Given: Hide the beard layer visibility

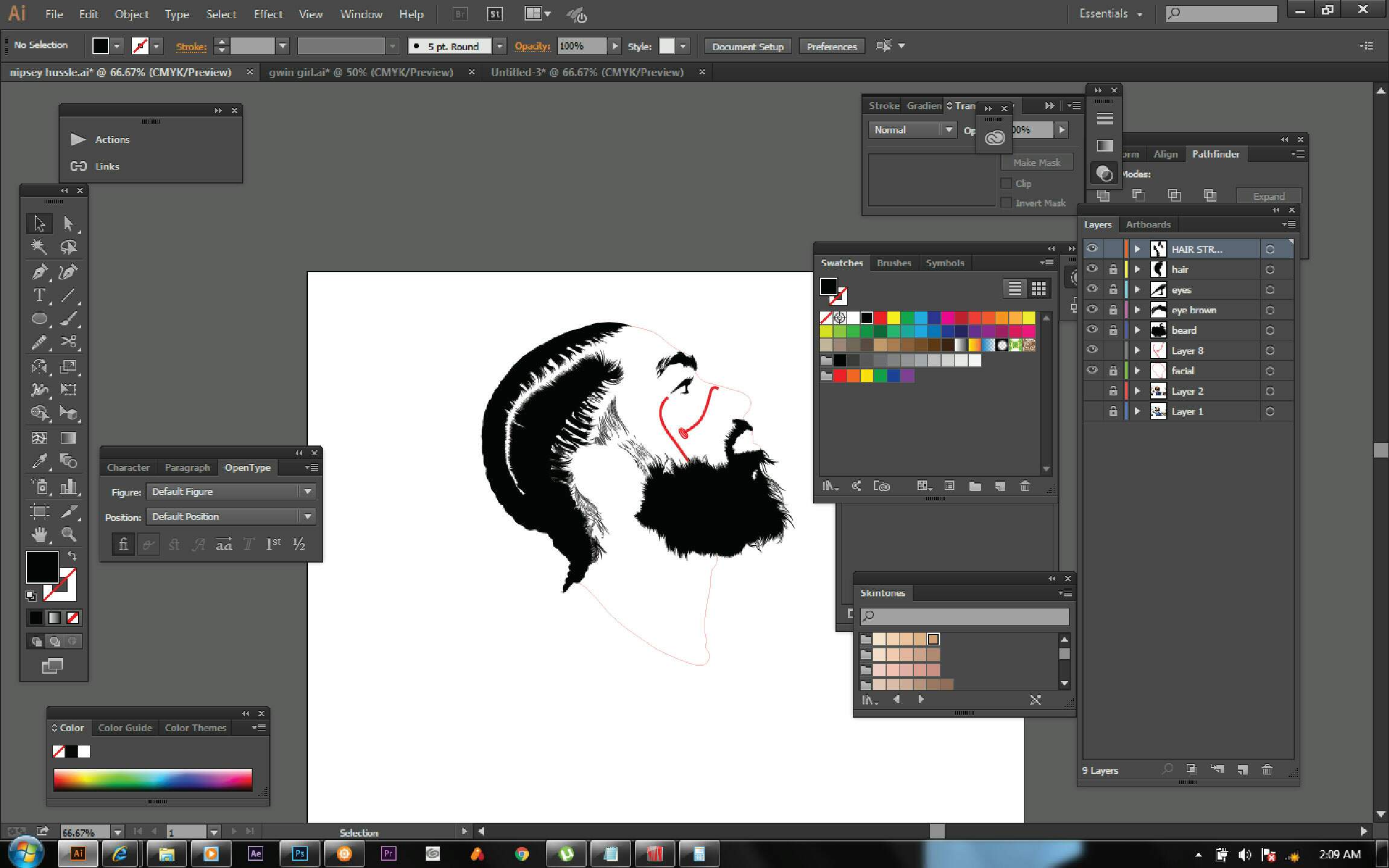Looking at the screenshot, I should tap(1092, 330).
